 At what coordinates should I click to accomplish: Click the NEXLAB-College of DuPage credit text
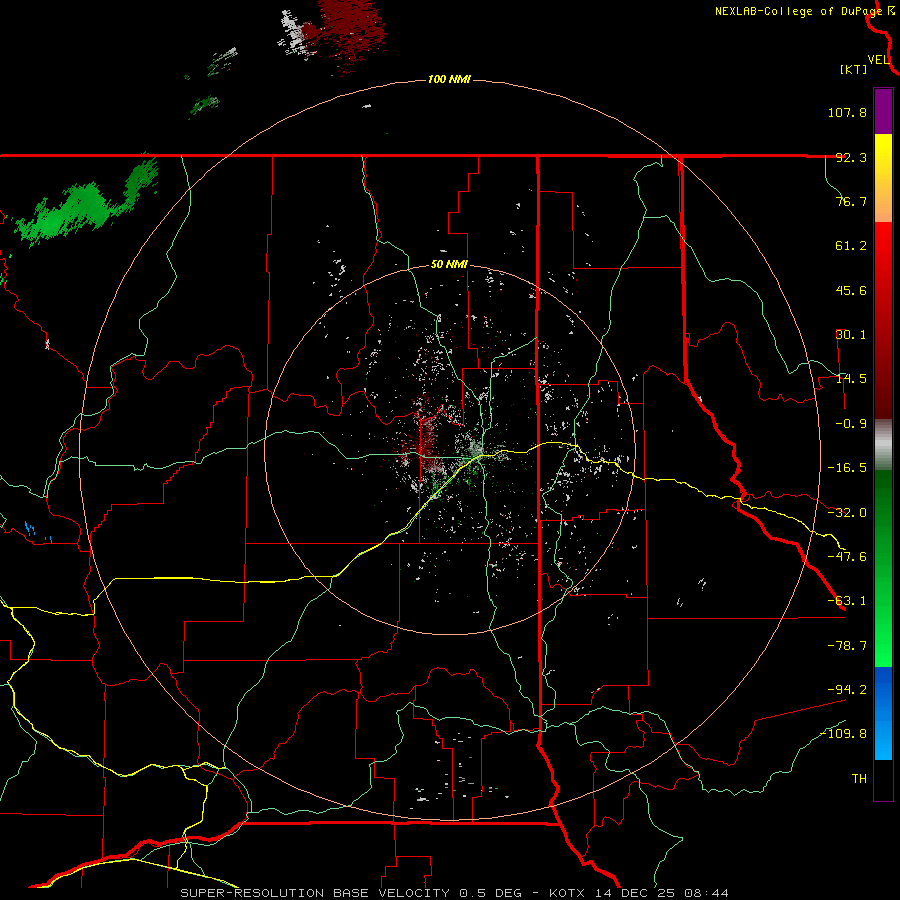point(798,11)
